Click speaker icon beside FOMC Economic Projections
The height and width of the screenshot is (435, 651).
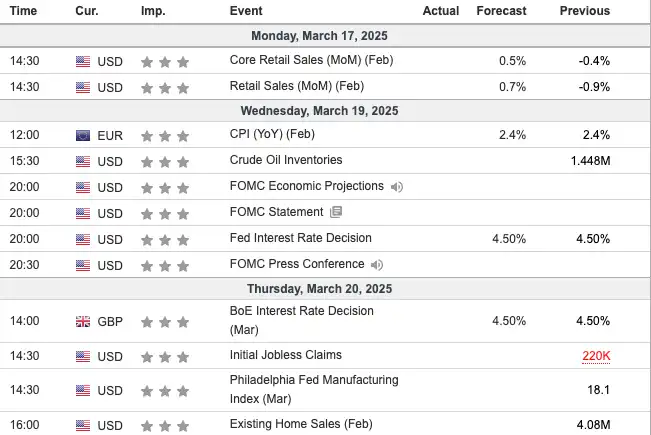click(x=397, y=187)
